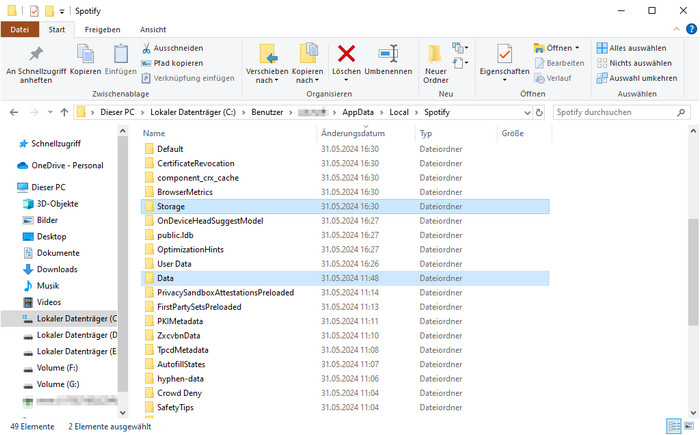Select the Crowd Deny folder

[x=179, y=393]
